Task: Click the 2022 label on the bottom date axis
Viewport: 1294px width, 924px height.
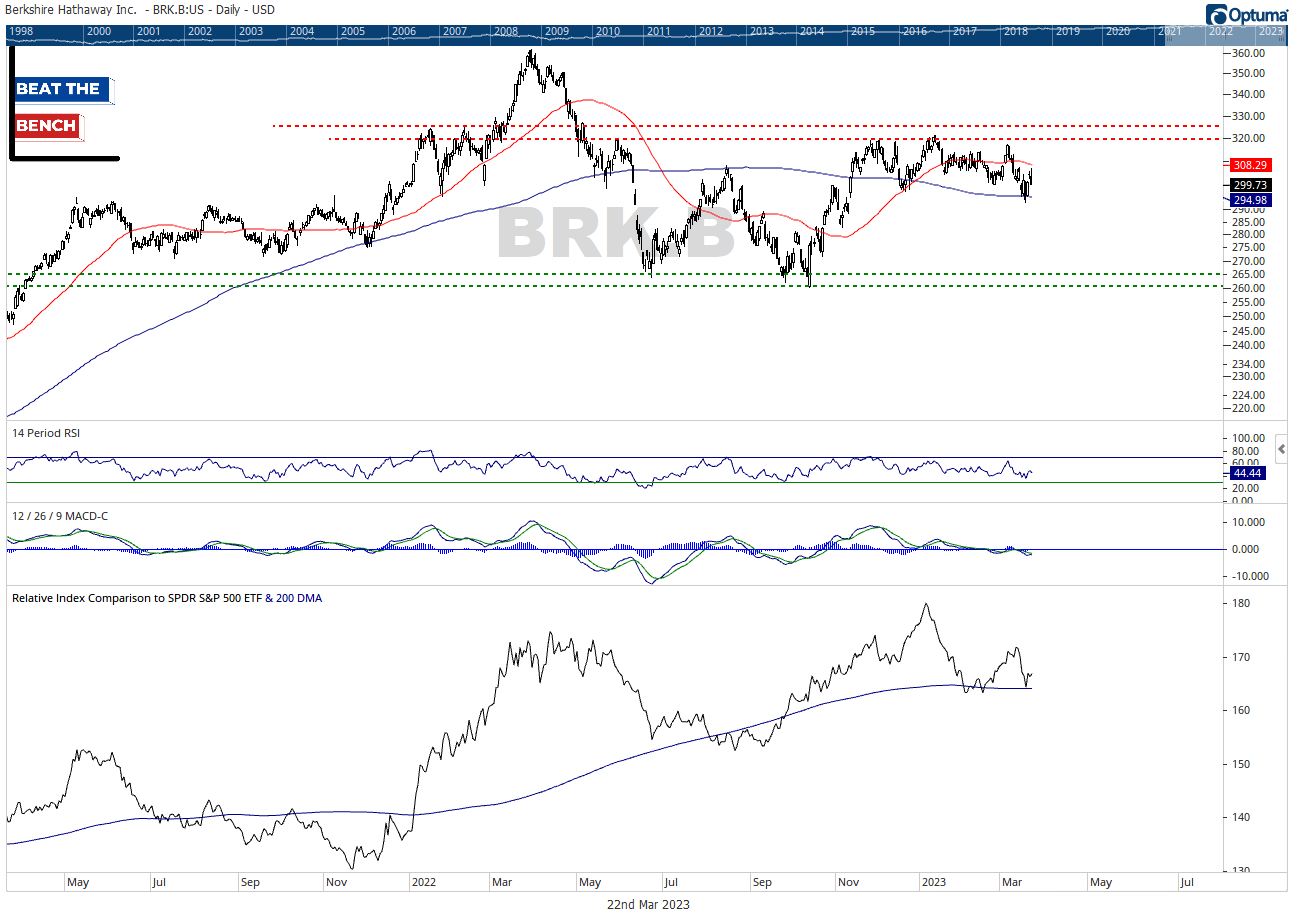Action: pyautogui.click(x=424, y=883)
